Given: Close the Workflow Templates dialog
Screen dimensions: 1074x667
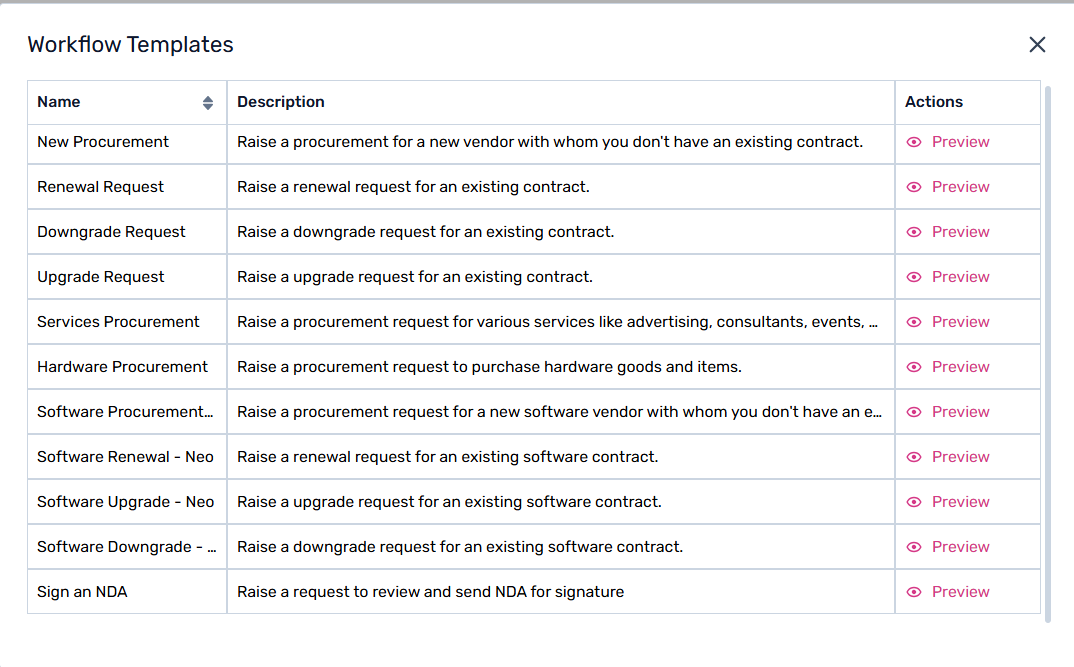Looking at the screenshot, I should 1037,44.
